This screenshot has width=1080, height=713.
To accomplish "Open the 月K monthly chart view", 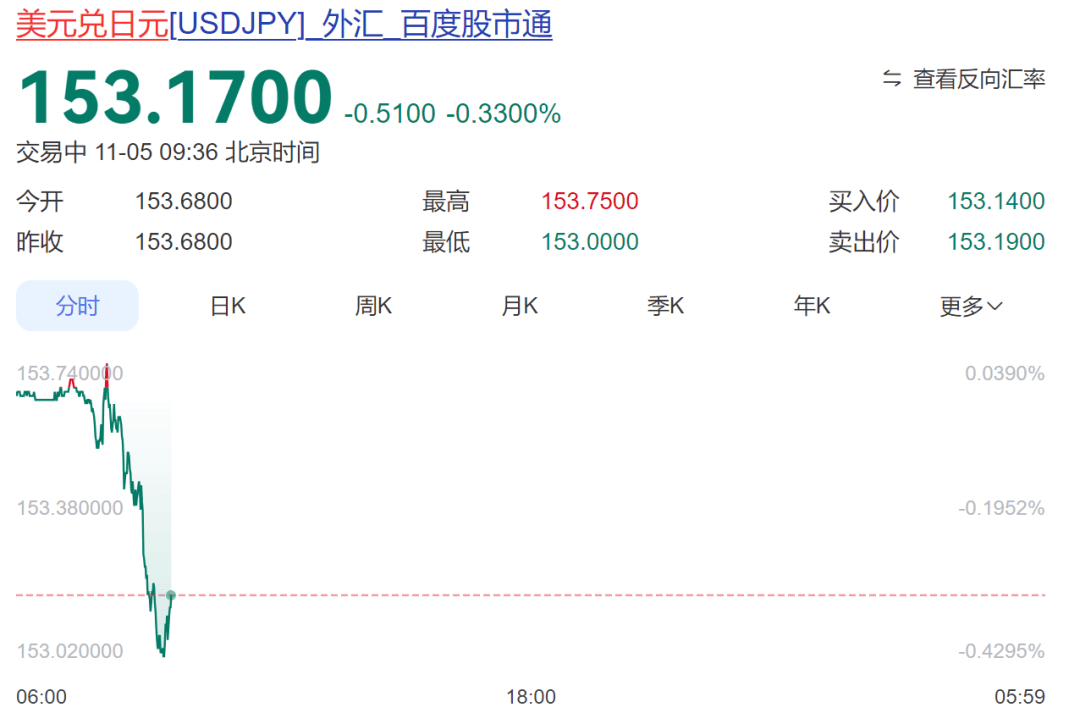I will click(519, 306).
